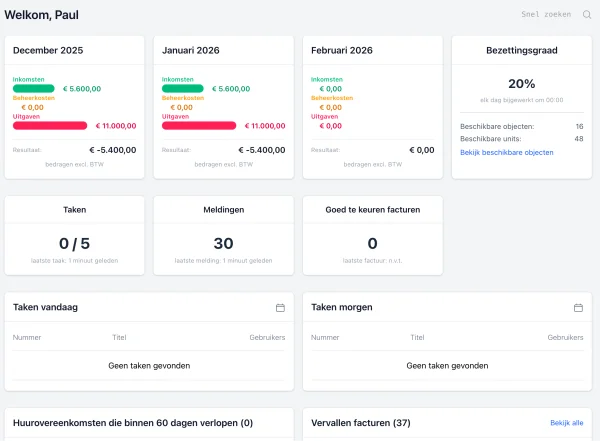The height and width of the screenshot is (441, 600).
Task: Open the Goed te keuren facturen card
Action: tap(373, 235)
